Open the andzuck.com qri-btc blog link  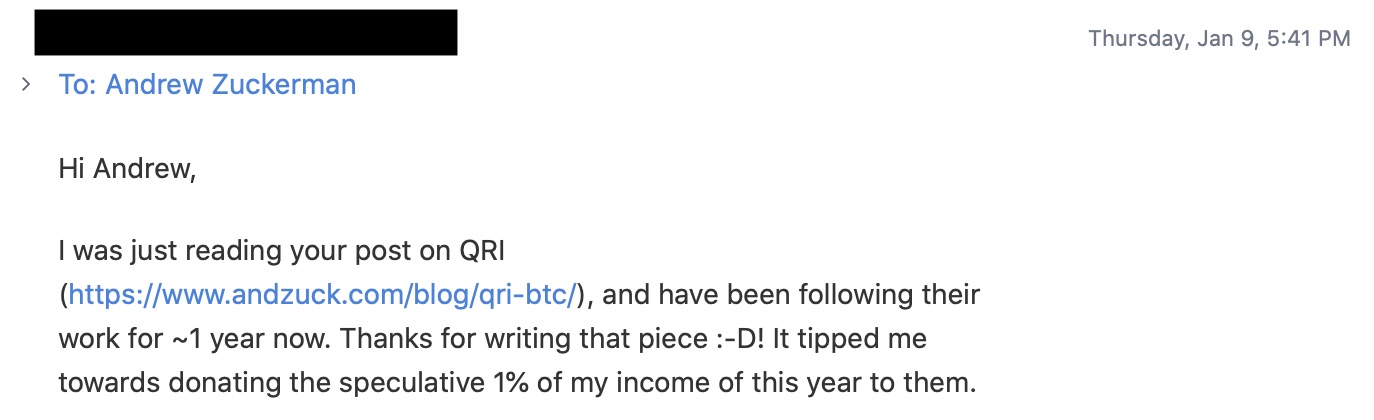click(324, 295)
